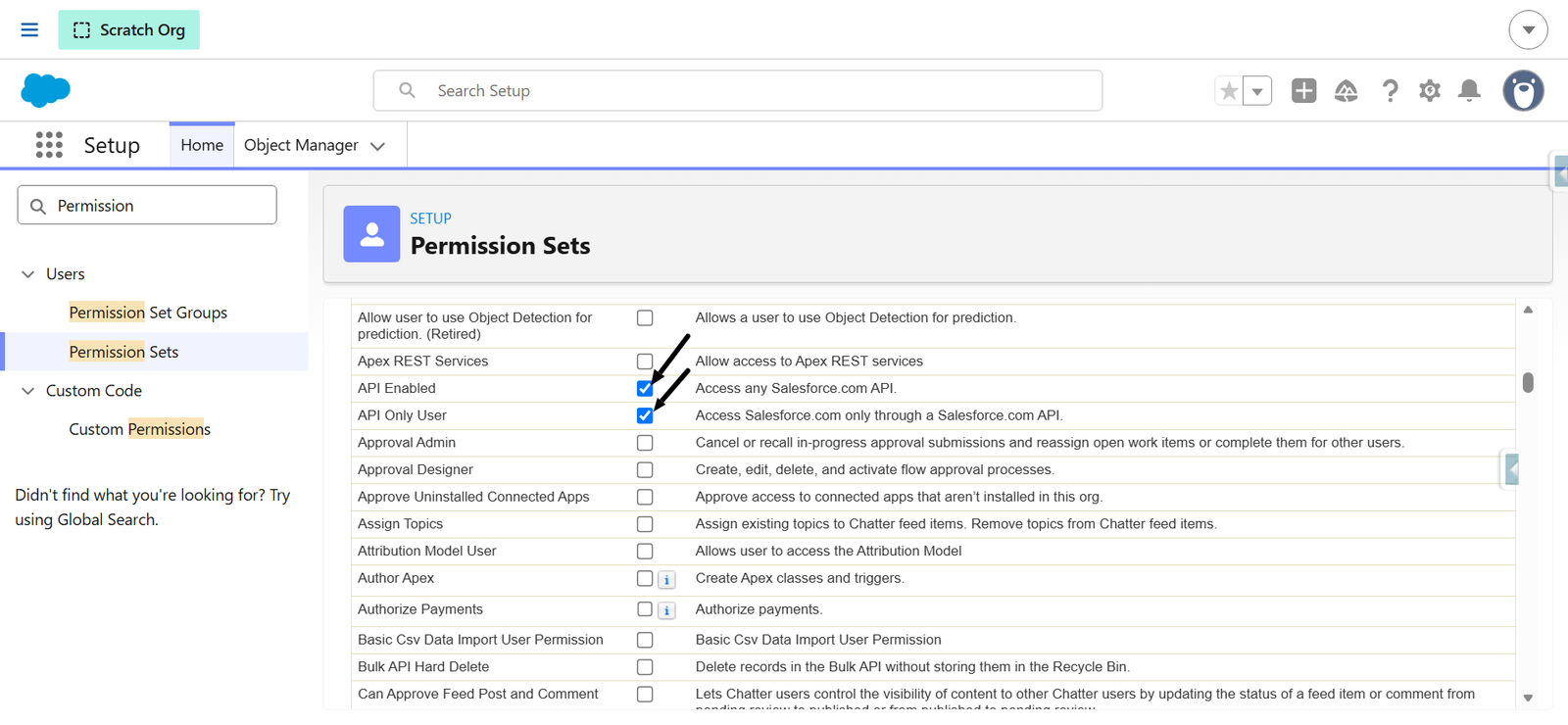Open Custom Permissions in sidebar
Screen dimensions: 1568x725
(x=139, y=429)
